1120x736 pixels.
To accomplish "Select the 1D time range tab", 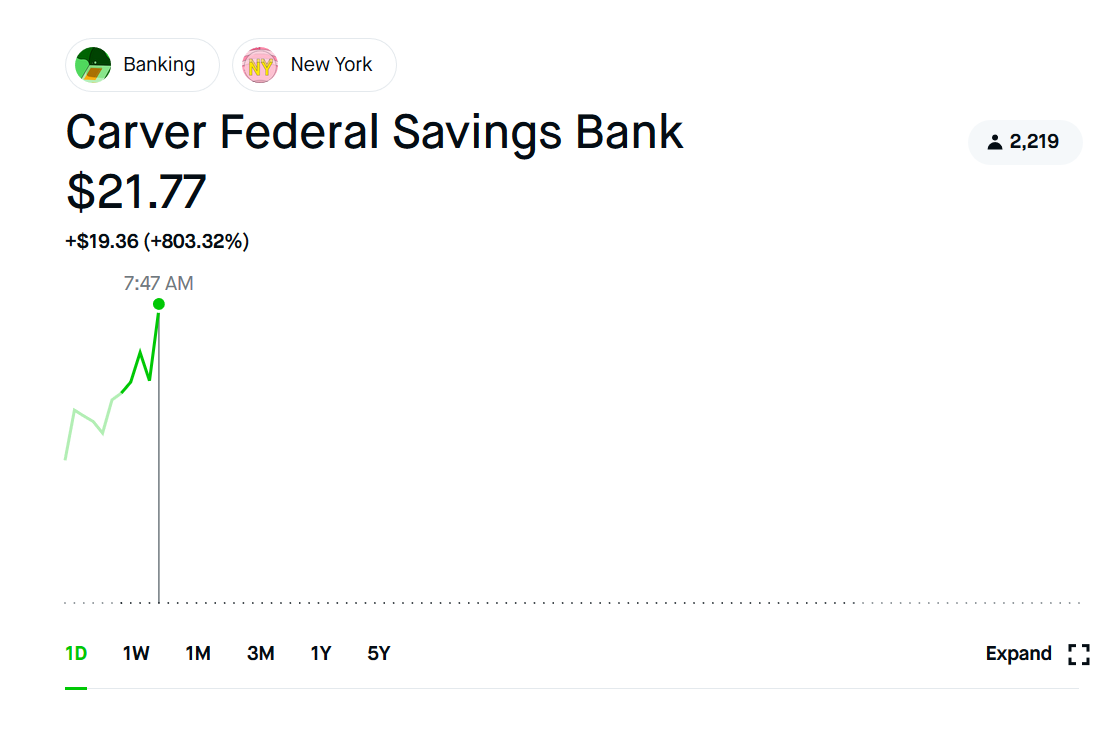I will tap(76, 654).
